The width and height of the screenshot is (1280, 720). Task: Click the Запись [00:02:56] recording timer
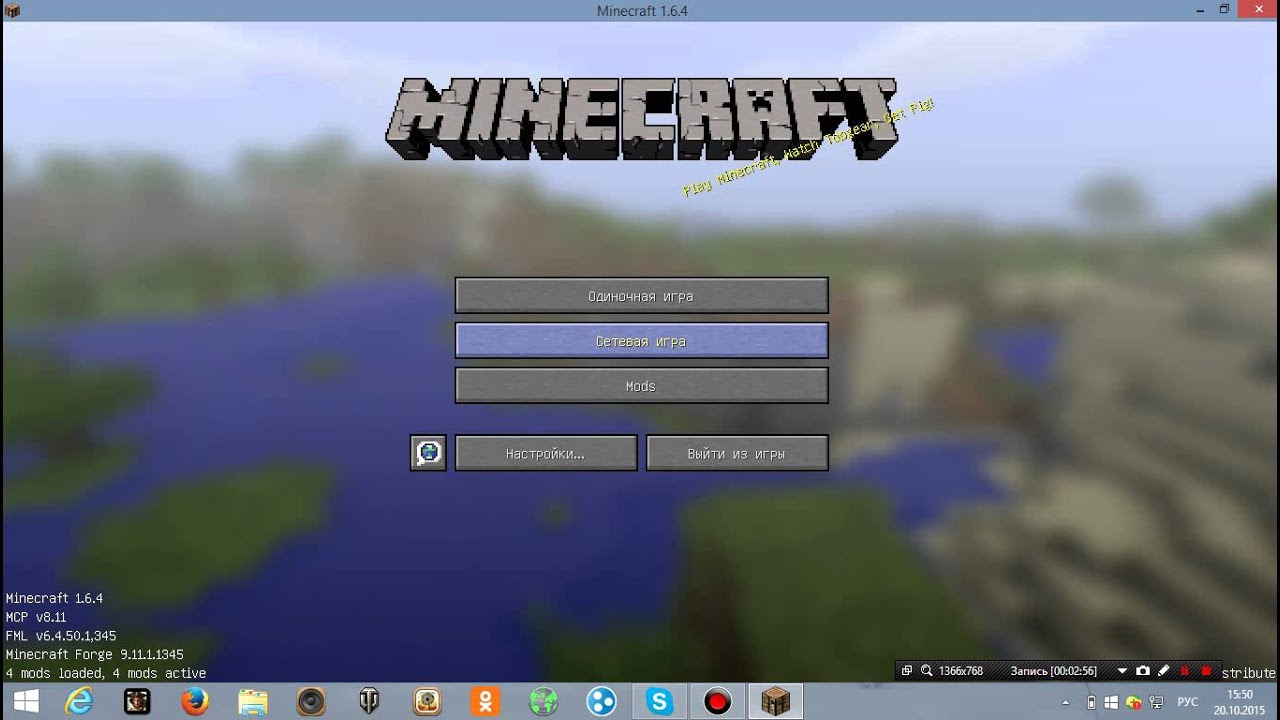pyautogui.click(x=1054, y=671)
